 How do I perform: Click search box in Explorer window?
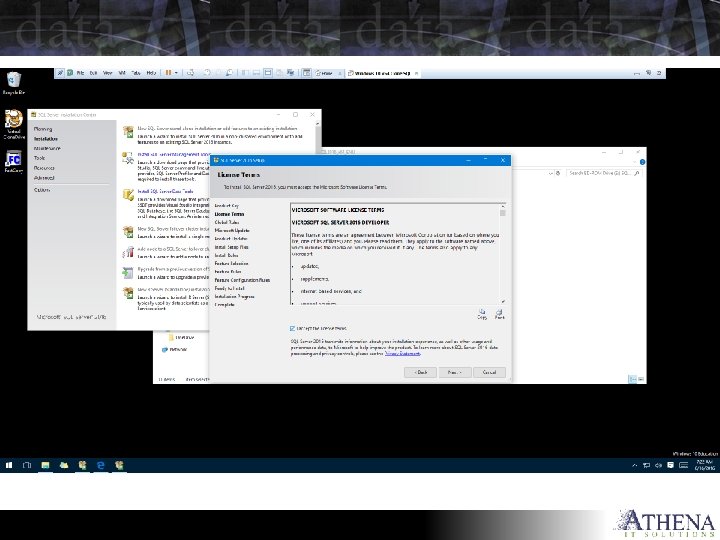pyautogui.click(x=602, y=173)
